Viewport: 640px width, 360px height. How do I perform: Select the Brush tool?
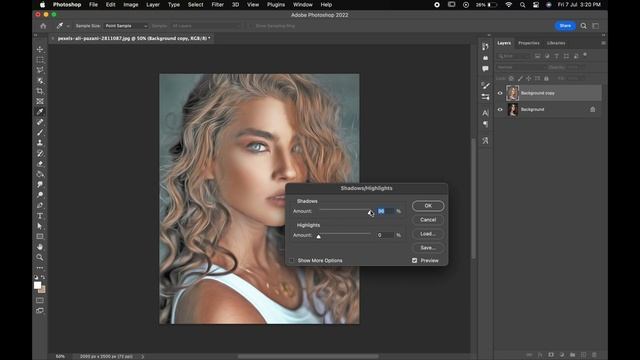(x=40, y=132)
